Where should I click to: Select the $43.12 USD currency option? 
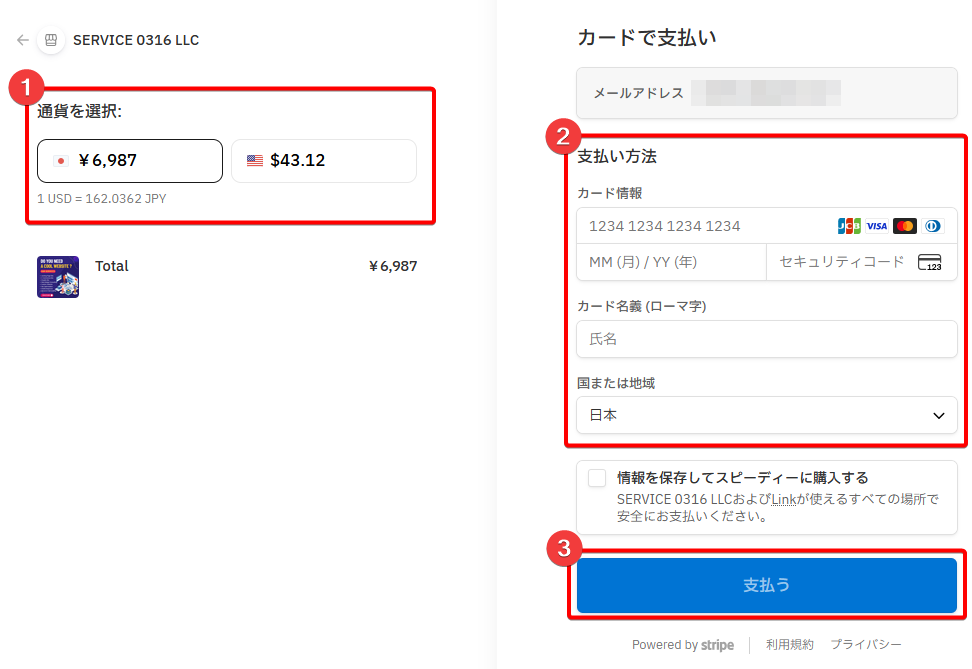tap(323, 161)
